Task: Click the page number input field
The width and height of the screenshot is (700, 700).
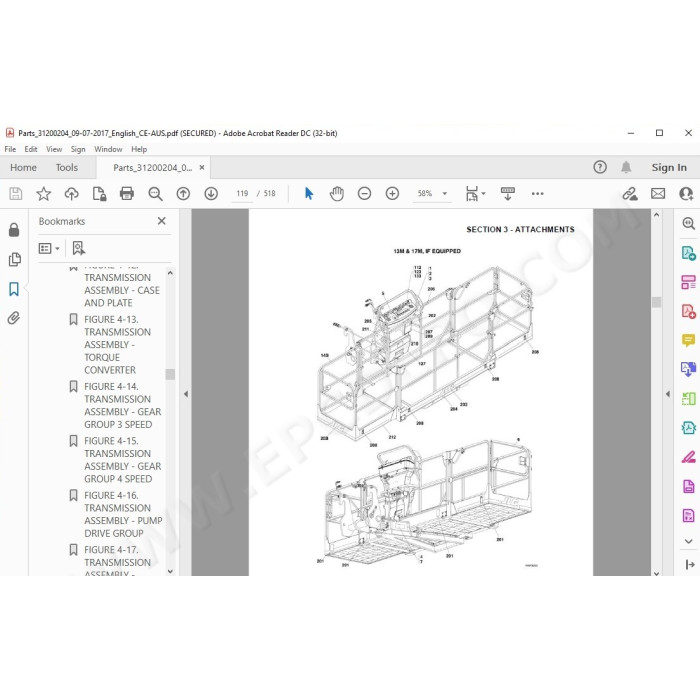Action: (242, 194)
